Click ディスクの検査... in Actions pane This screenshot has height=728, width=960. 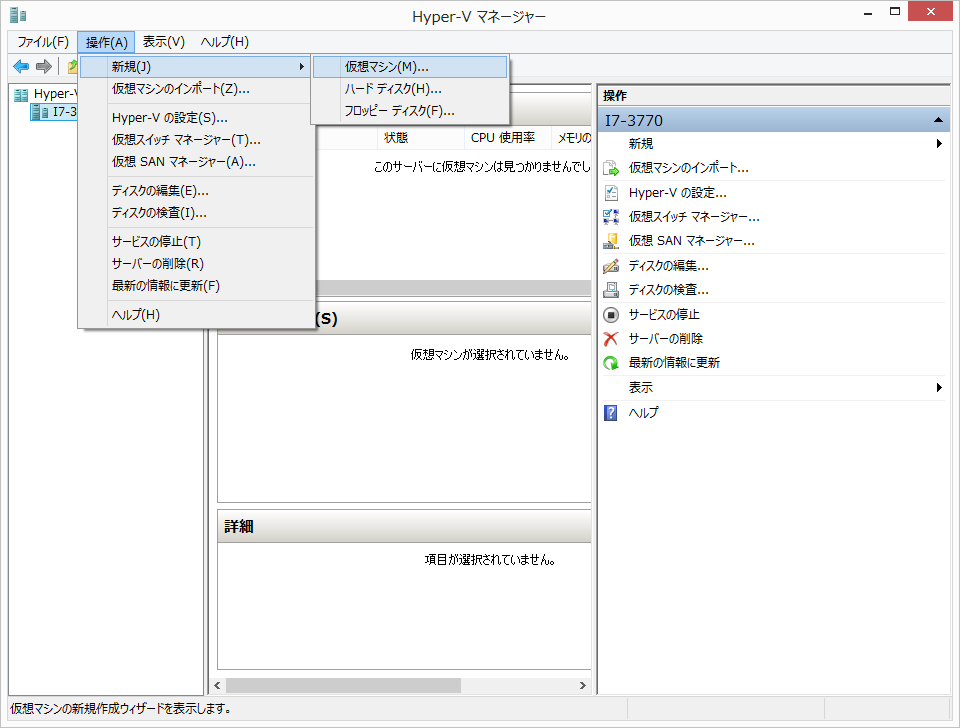(x=668, y=290)
